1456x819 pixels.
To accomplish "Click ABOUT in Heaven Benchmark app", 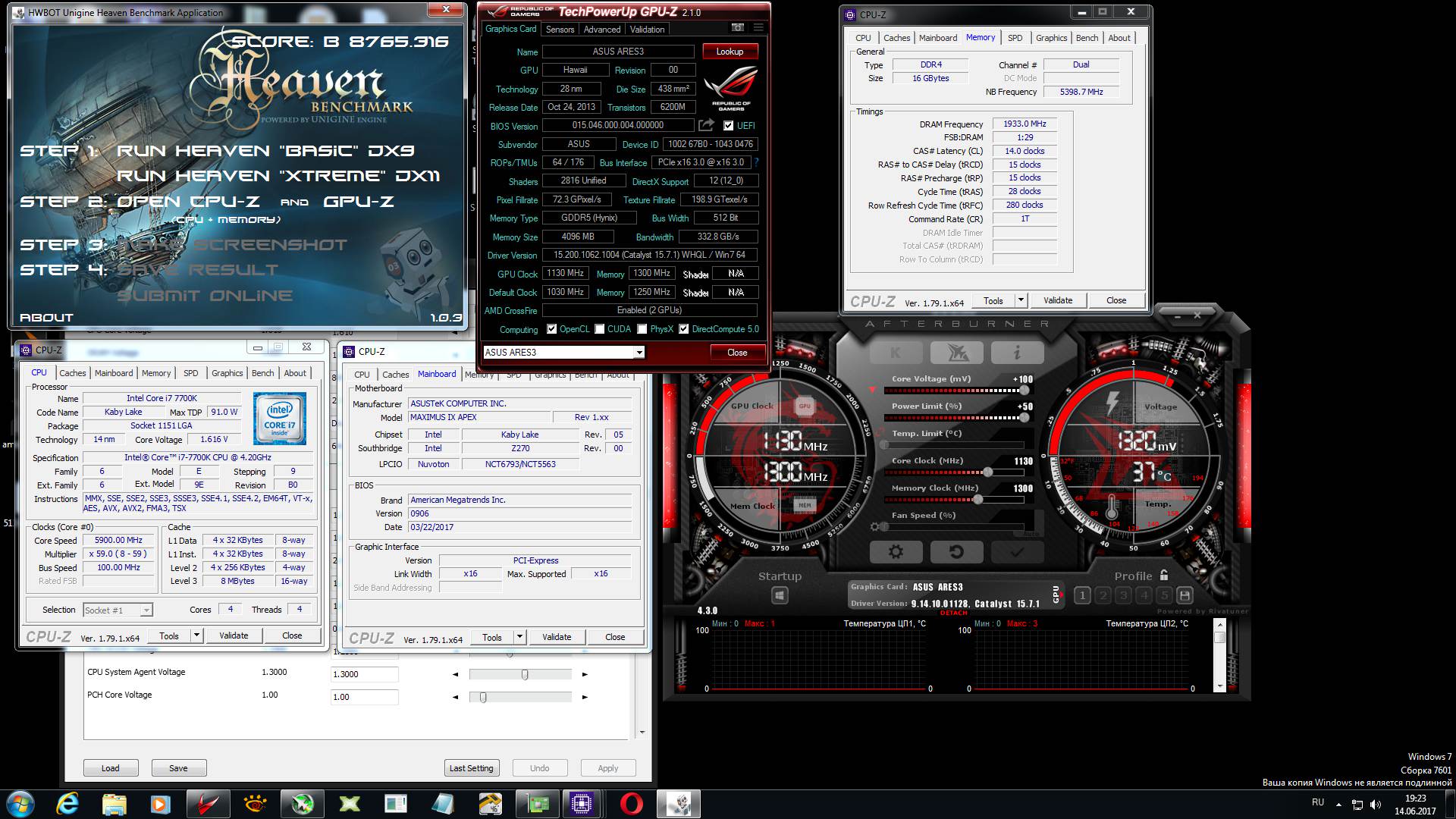I will pyautogui.click(x=46, y=318).
